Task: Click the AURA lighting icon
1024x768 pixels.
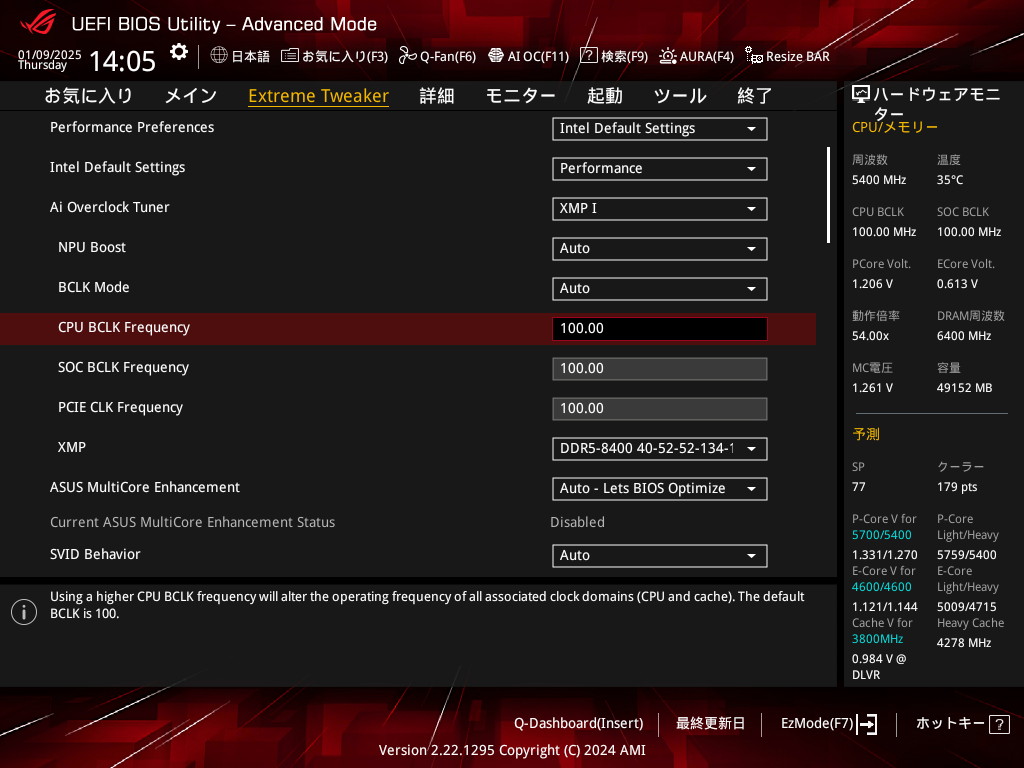Action: click(x=668, y=56)
